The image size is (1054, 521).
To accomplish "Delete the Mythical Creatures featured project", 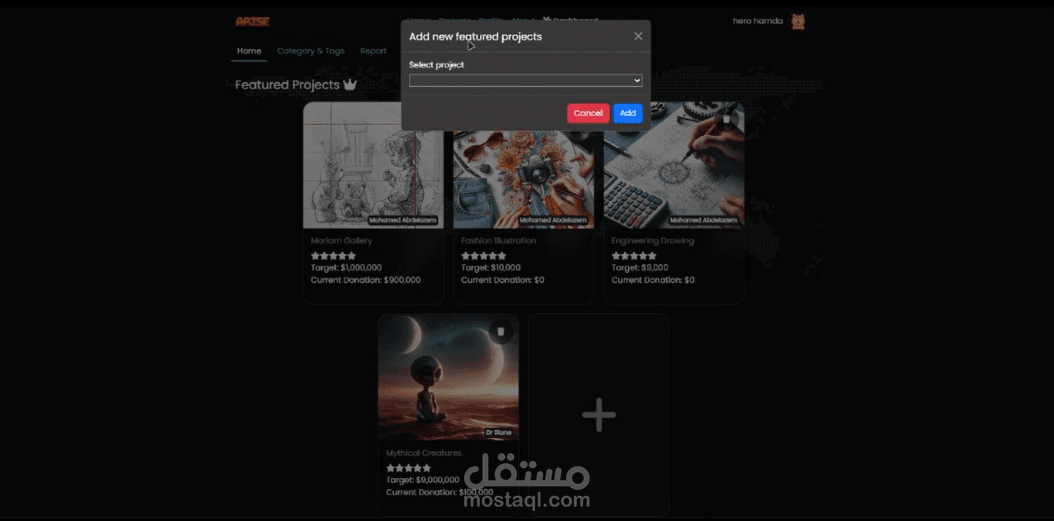I will [501, 331].
